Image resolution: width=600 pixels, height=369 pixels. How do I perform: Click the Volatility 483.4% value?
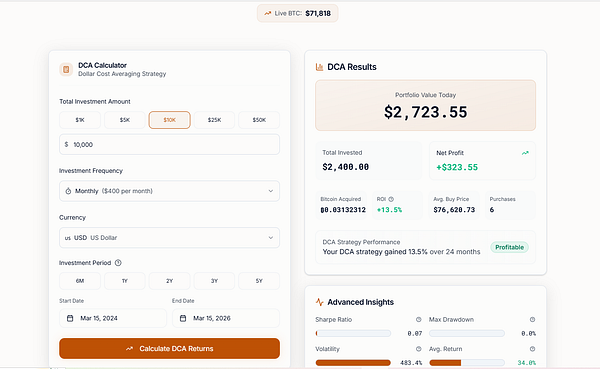(411, 362)
